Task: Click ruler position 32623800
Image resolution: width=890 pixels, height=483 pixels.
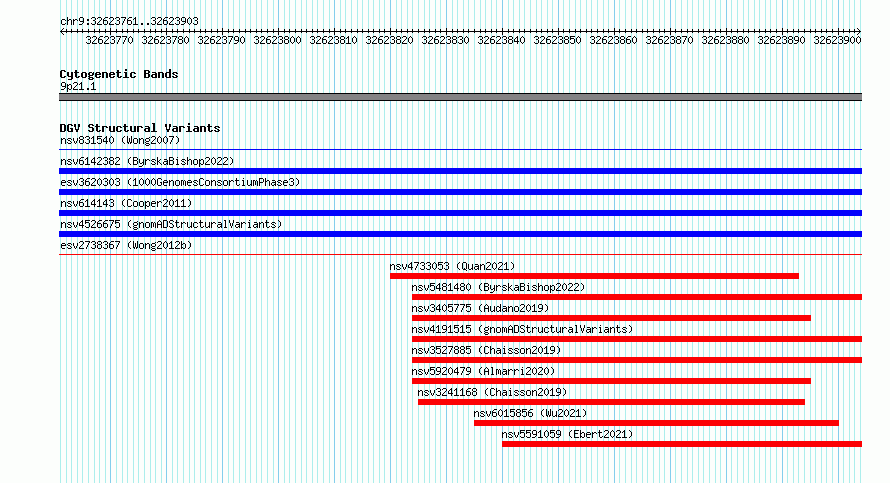Action: pyautogui.click(x=278, y=40)
